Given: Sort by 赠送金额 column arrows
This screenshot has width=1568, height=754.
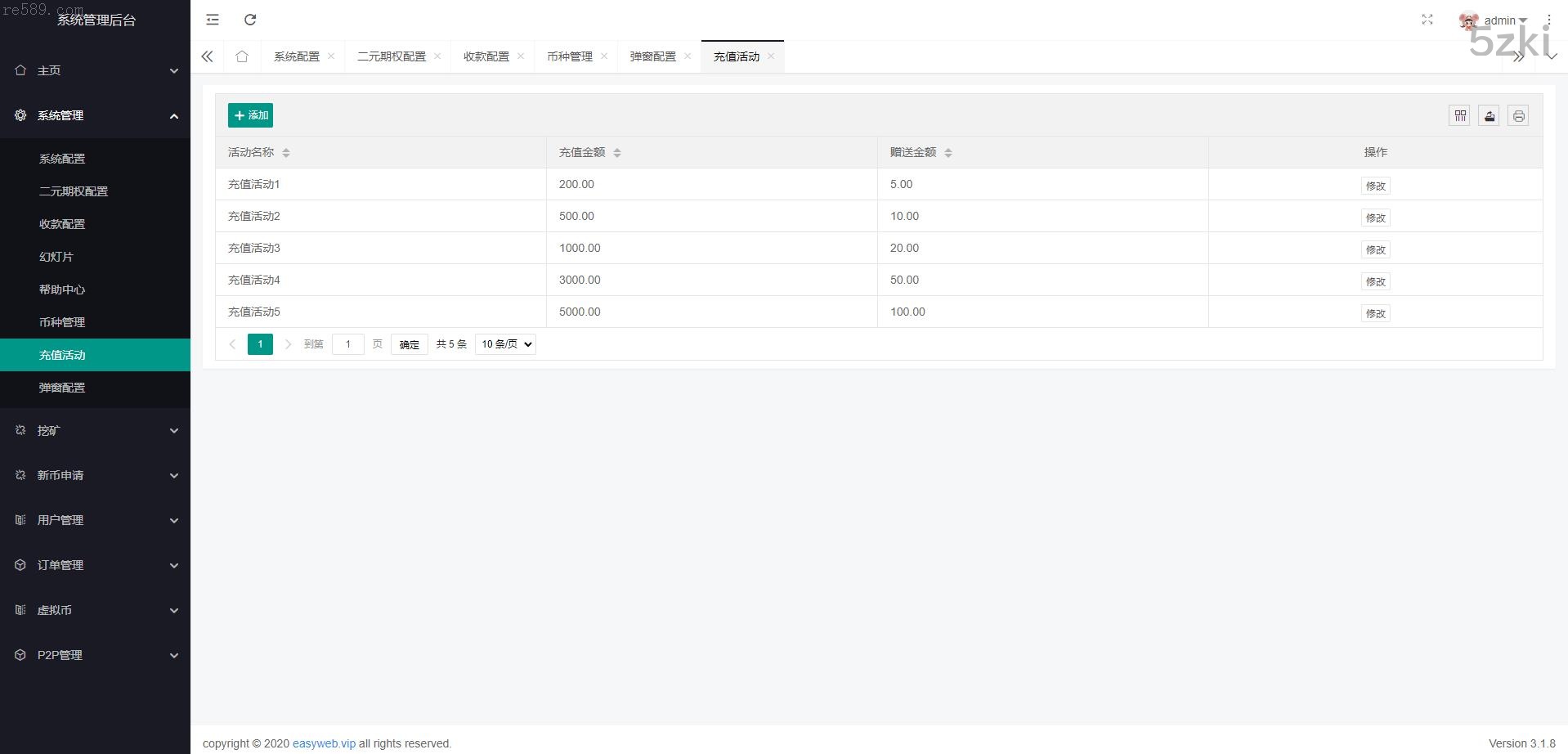Looking at the screenshot, I should click(x=948, y=153).
